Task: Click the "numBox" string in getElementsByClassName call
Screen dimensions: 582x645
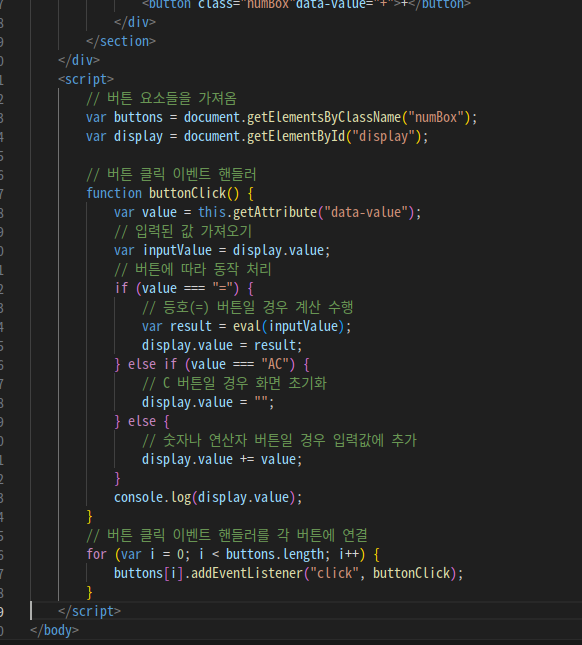Action: click(436, 117)
